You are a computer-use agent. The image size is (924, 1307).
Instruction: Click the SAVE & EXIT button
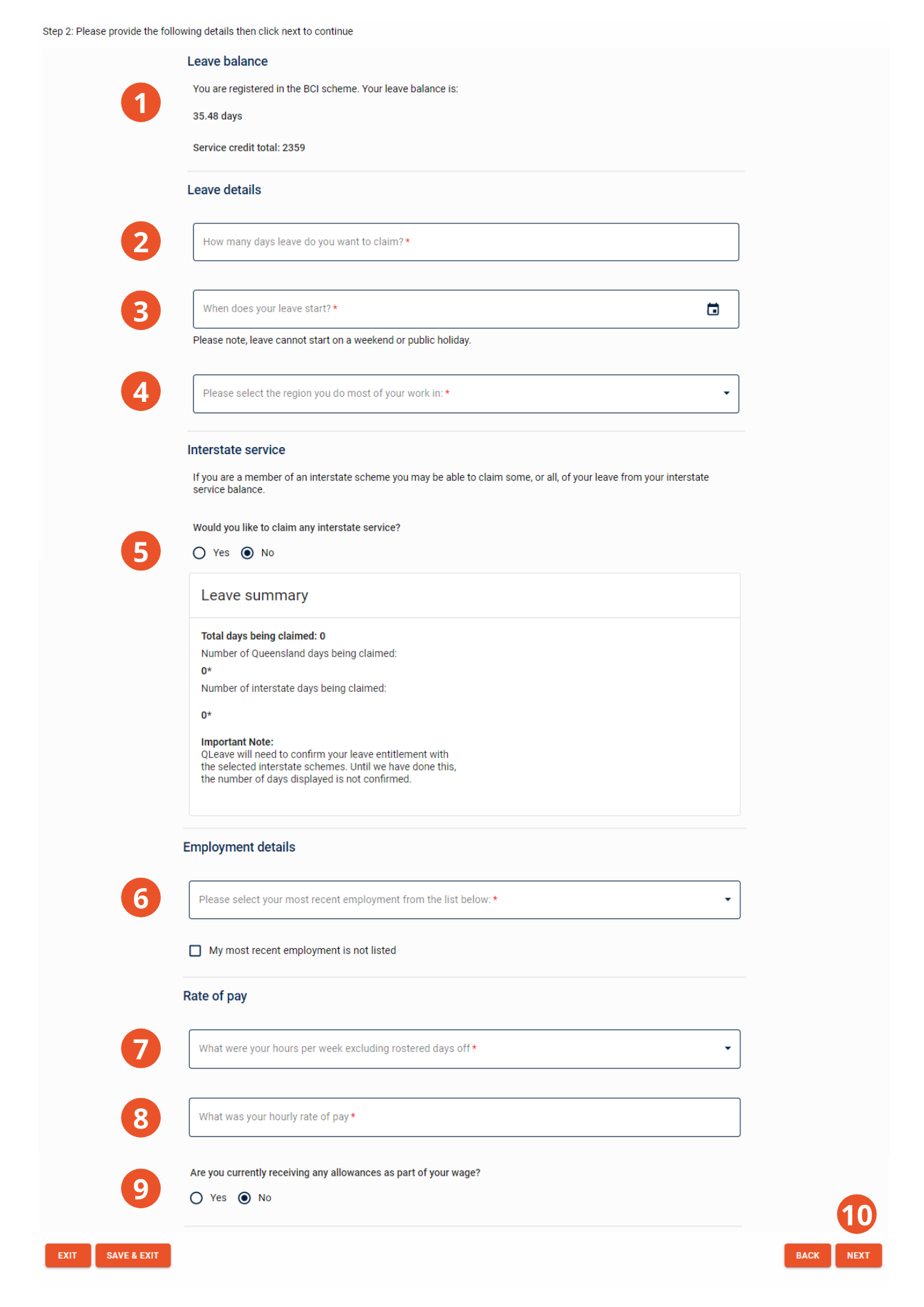pos(133,1255)
